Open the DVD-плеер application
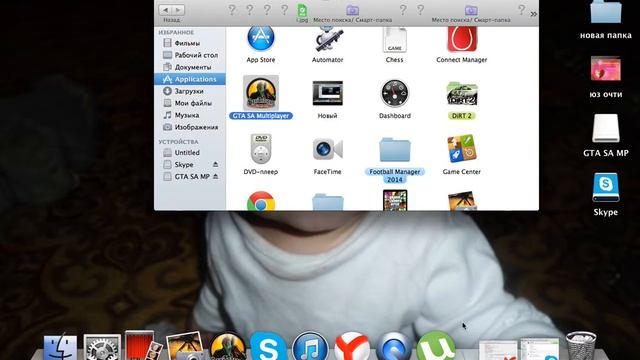 261,149
